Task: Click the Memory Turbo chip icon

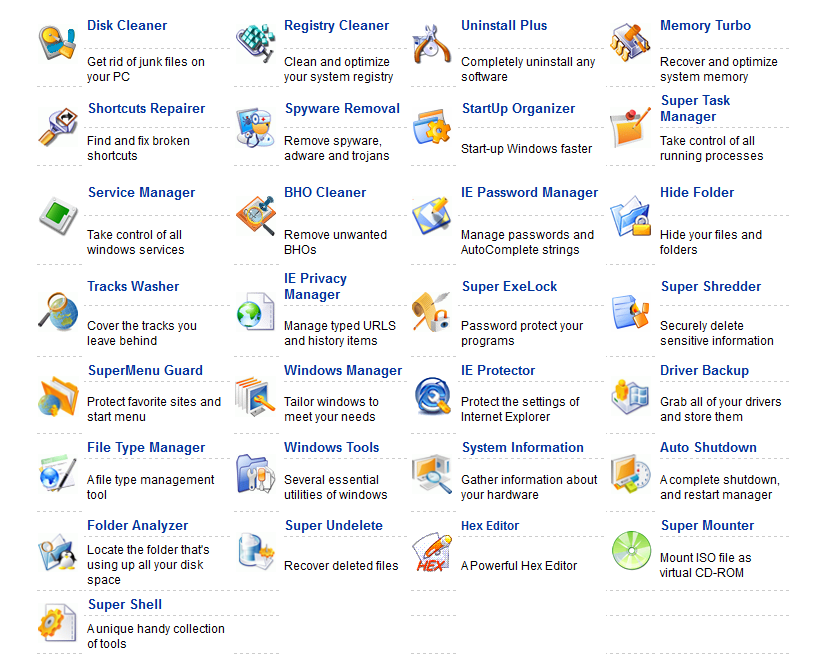Action: 630,43
